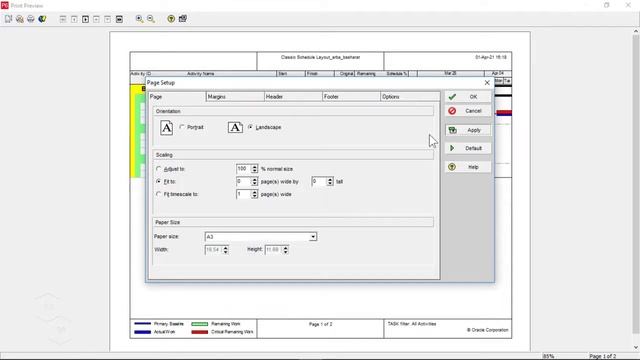Viewport: 640px width, 360px height.
Task: Open the Paper size dropdown
Action: (x=313, y=237)
